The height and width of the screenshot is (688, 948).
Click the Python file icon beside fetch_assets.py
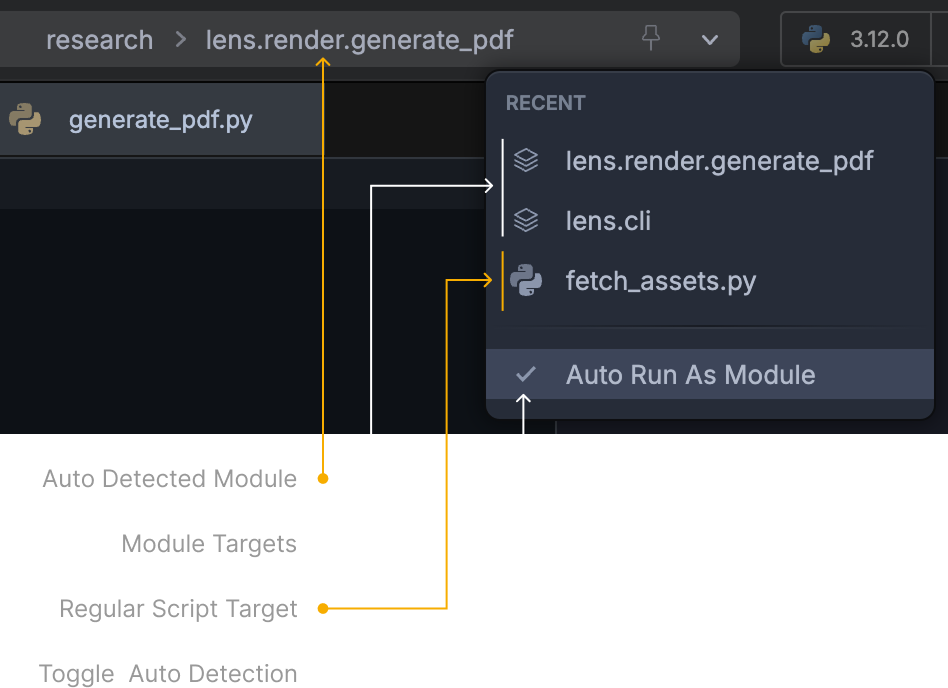[525, 281]
